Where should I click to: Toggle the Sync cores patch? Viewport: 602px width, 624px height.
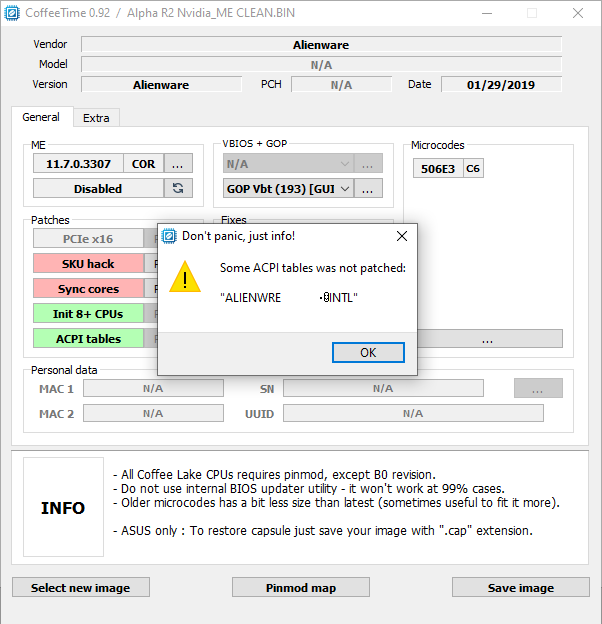(88, 289)
